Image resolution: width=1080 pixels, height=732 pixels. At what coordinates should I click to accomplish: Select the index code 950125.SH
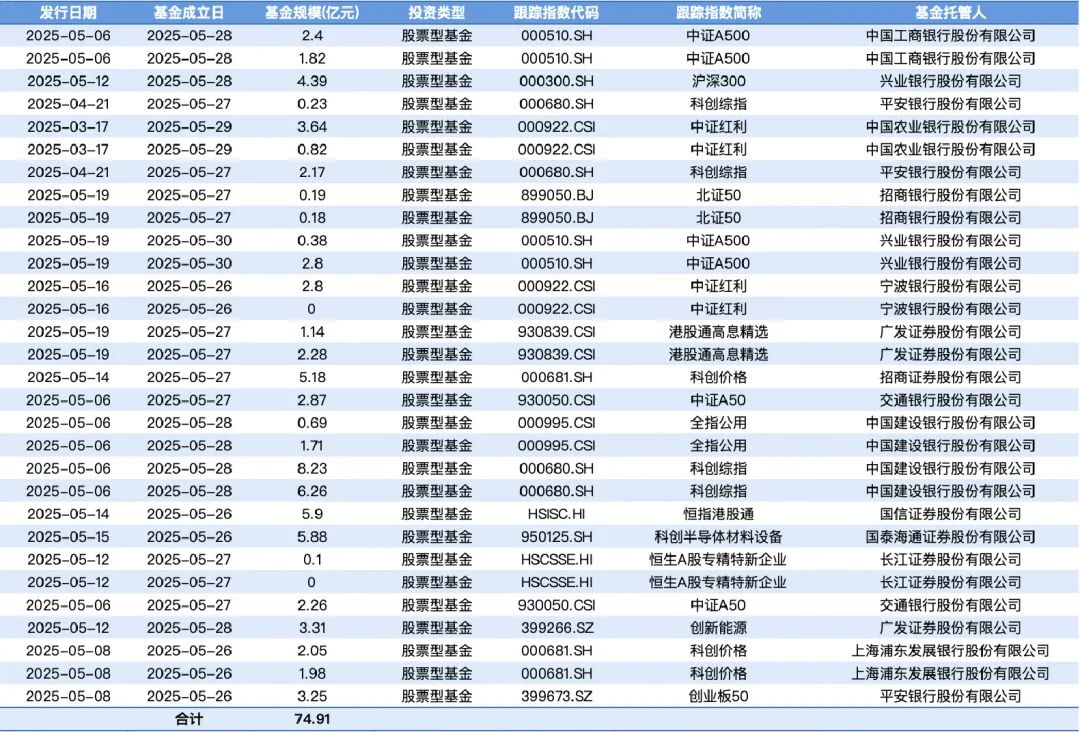556,536
